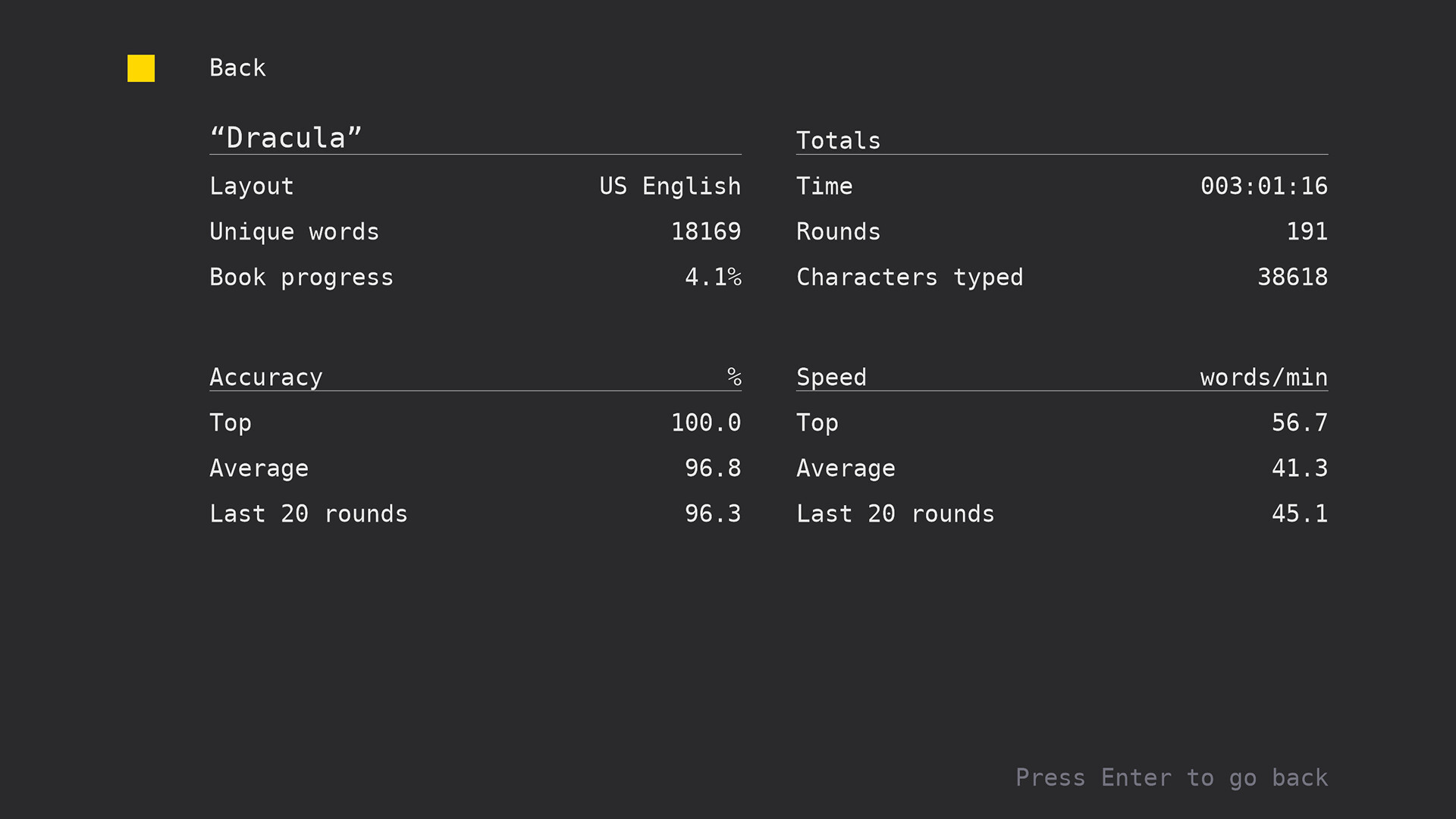This screenshot has height=819, width=1456.
Task: Click the yellow square icon beside Back
Action: [140, 68]
